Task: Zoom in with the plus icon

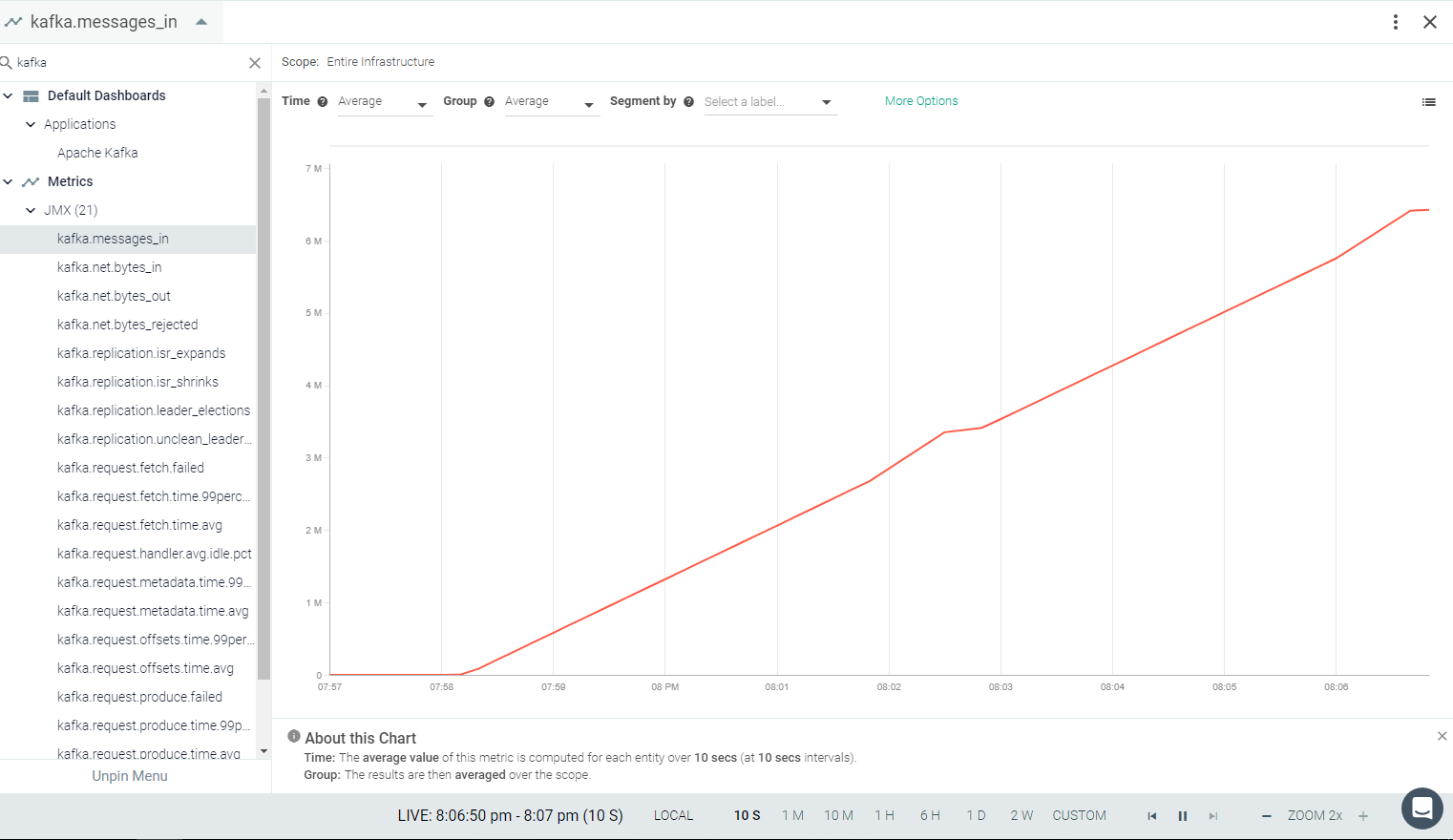Action: [1363, 816]
